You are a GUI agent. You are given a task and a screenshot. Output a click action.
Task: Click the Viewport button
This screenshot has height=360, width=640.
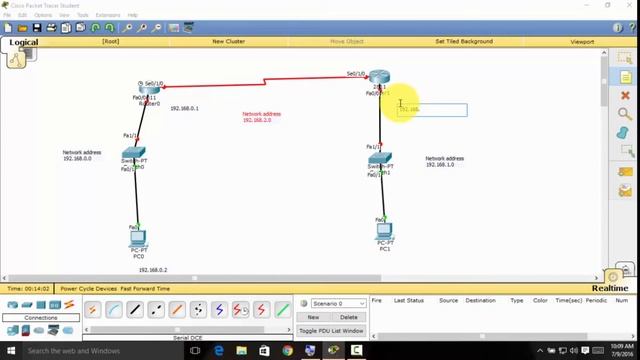coord(582,42)
